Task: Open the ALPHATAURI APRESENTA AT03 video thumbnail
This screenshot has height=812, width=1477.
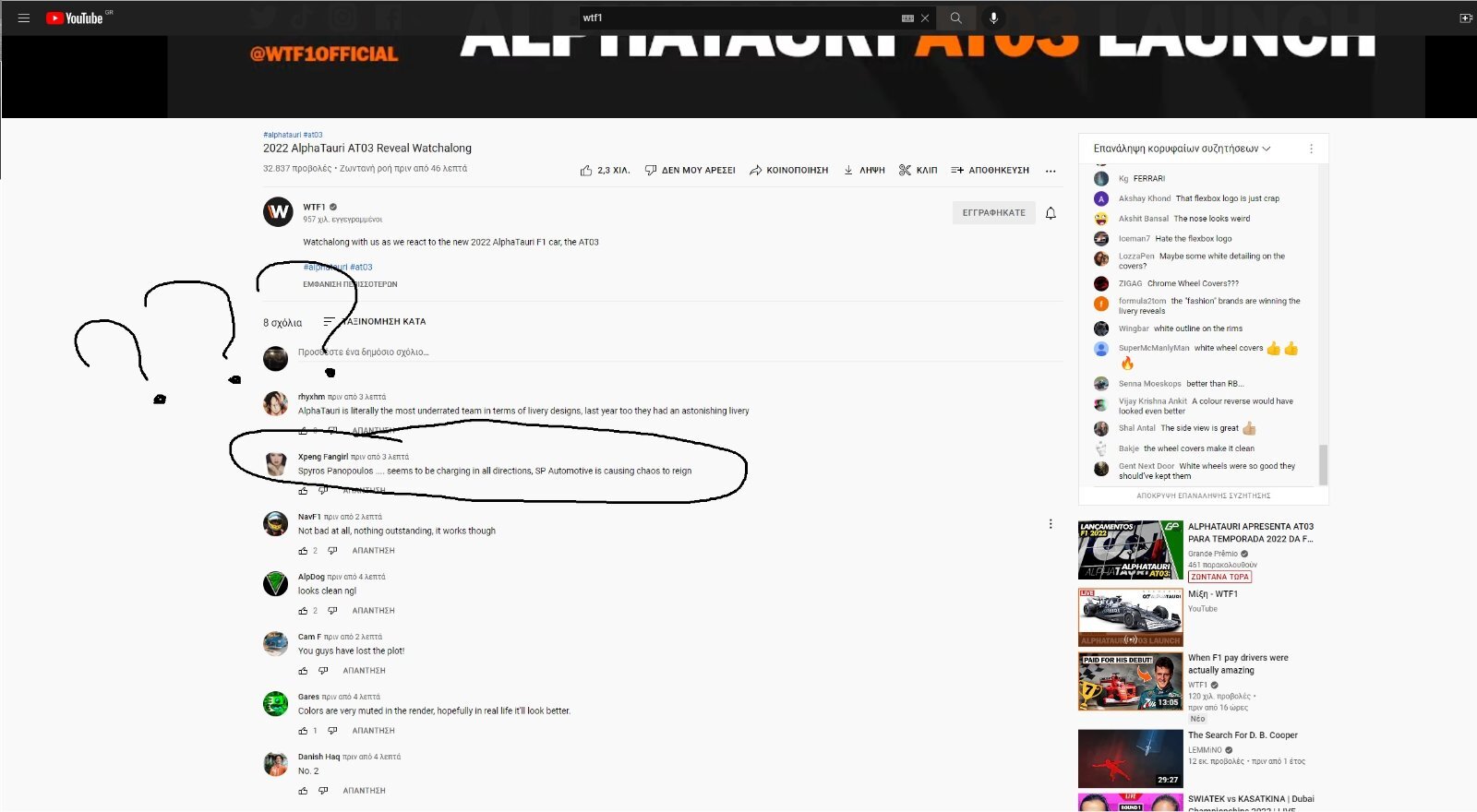Action: [1130, 550]
